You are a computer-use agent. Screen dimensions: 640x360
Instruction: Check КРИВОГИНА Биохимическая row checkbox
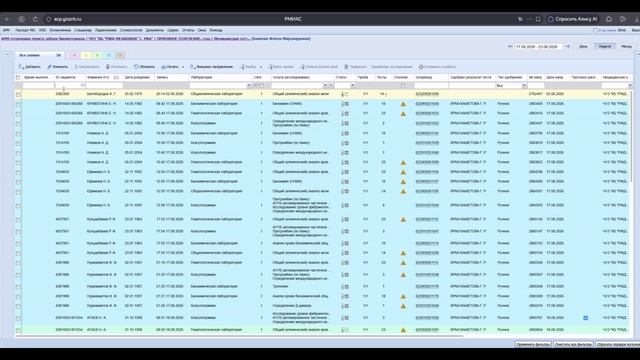(x=18, y=104)
